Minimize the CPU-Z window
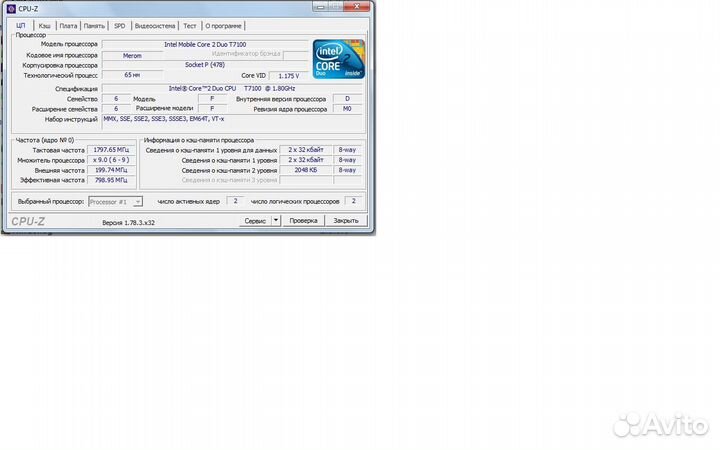720x450 pixels. [x=321, y=6]
